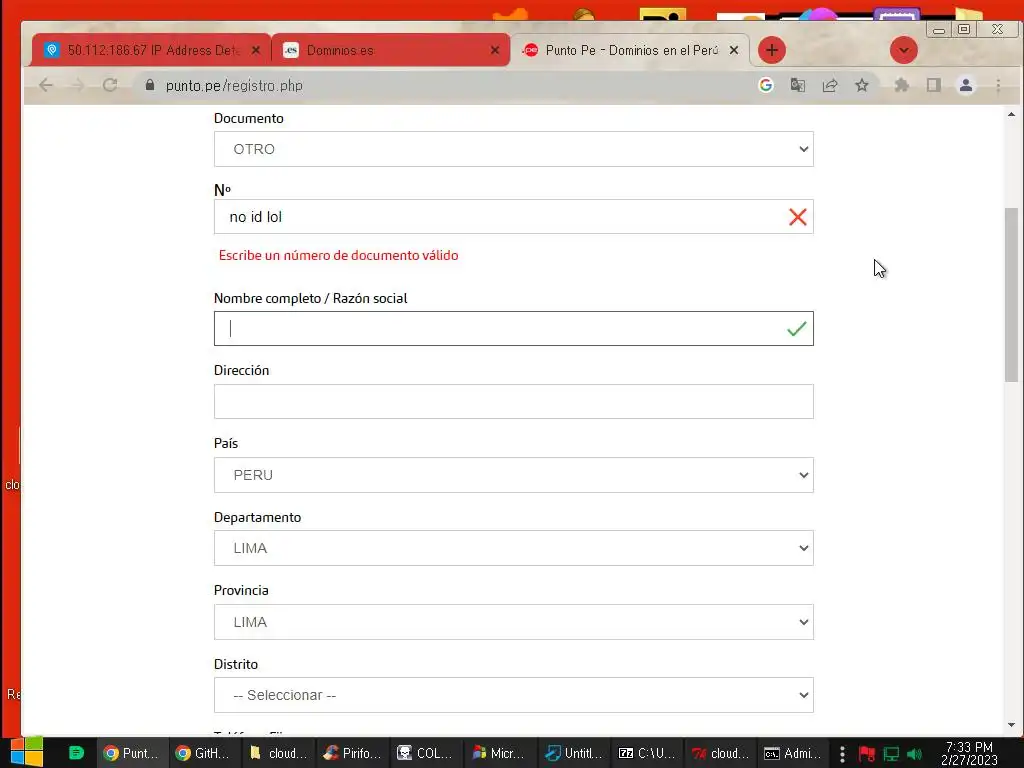Image resolution: width=1024 pixels, height=768 pixels.
Task: Click the error text 'Escribe un número de documento válido'
Action: (338, 255)
